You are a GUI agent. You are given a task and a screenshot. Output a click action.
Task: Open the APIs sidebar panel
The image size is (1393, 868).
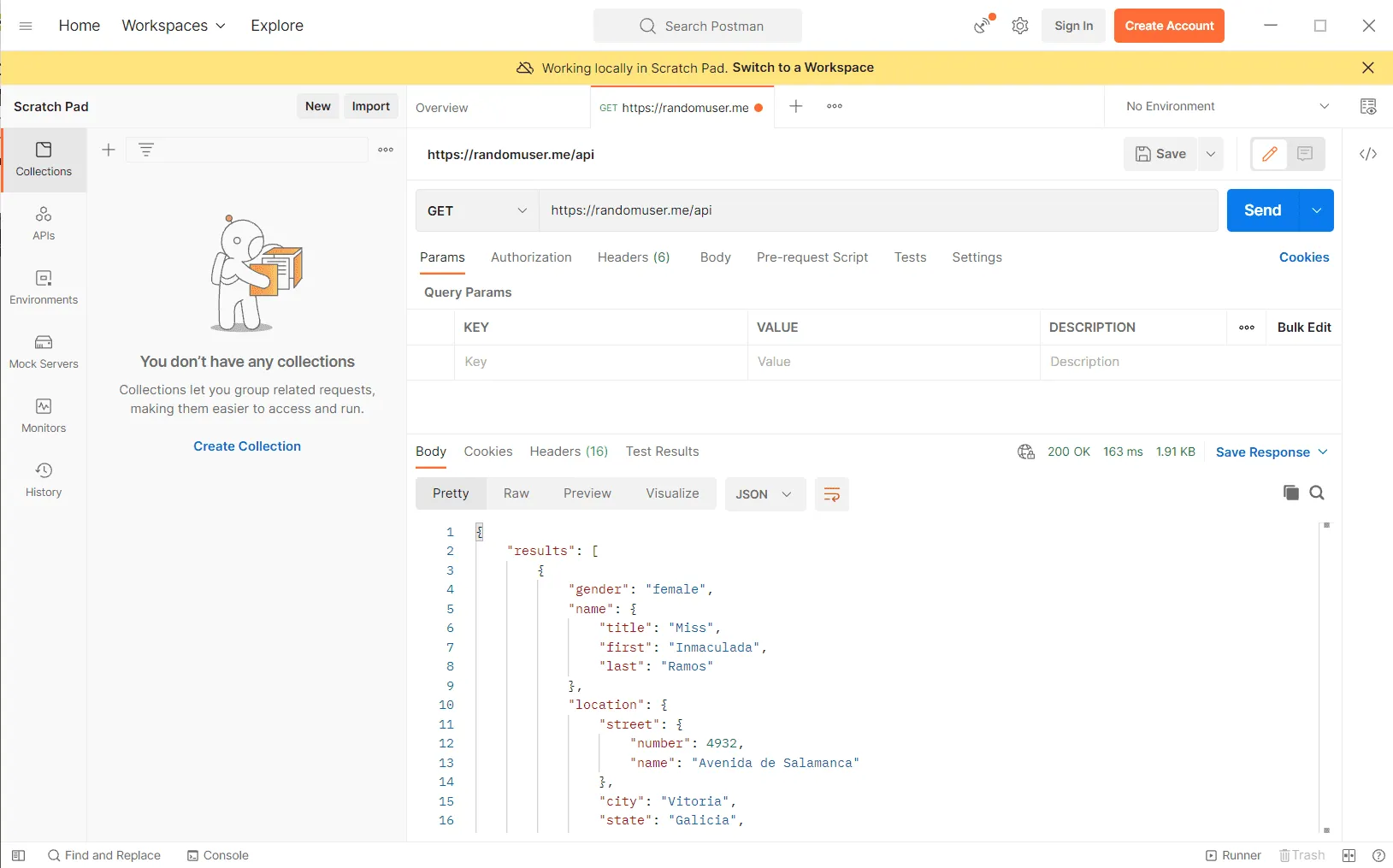click(x=44, y=223)
